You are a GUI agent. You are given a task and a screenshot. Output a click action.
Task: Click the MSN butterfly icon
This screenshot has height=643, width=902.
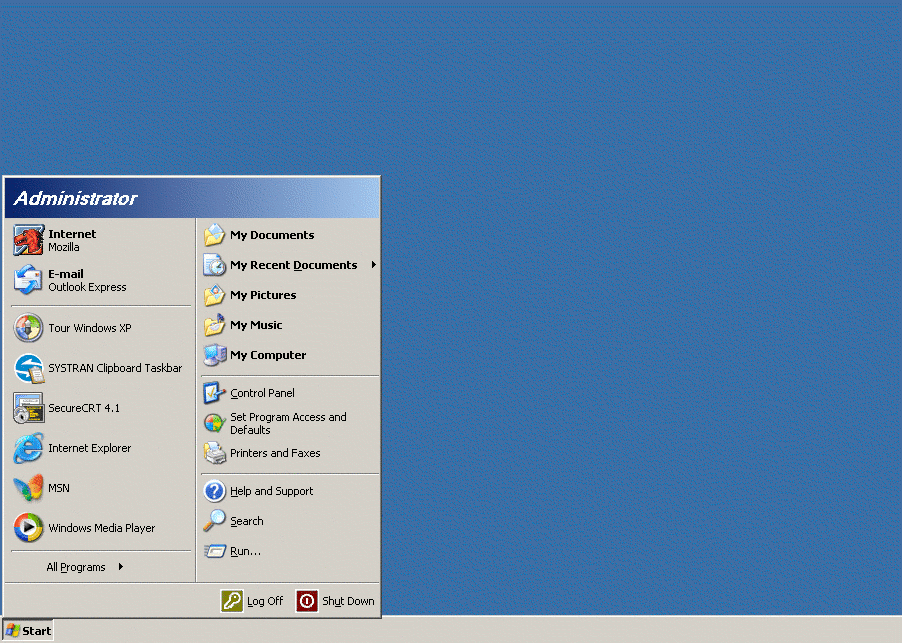[x=28, y=488]
